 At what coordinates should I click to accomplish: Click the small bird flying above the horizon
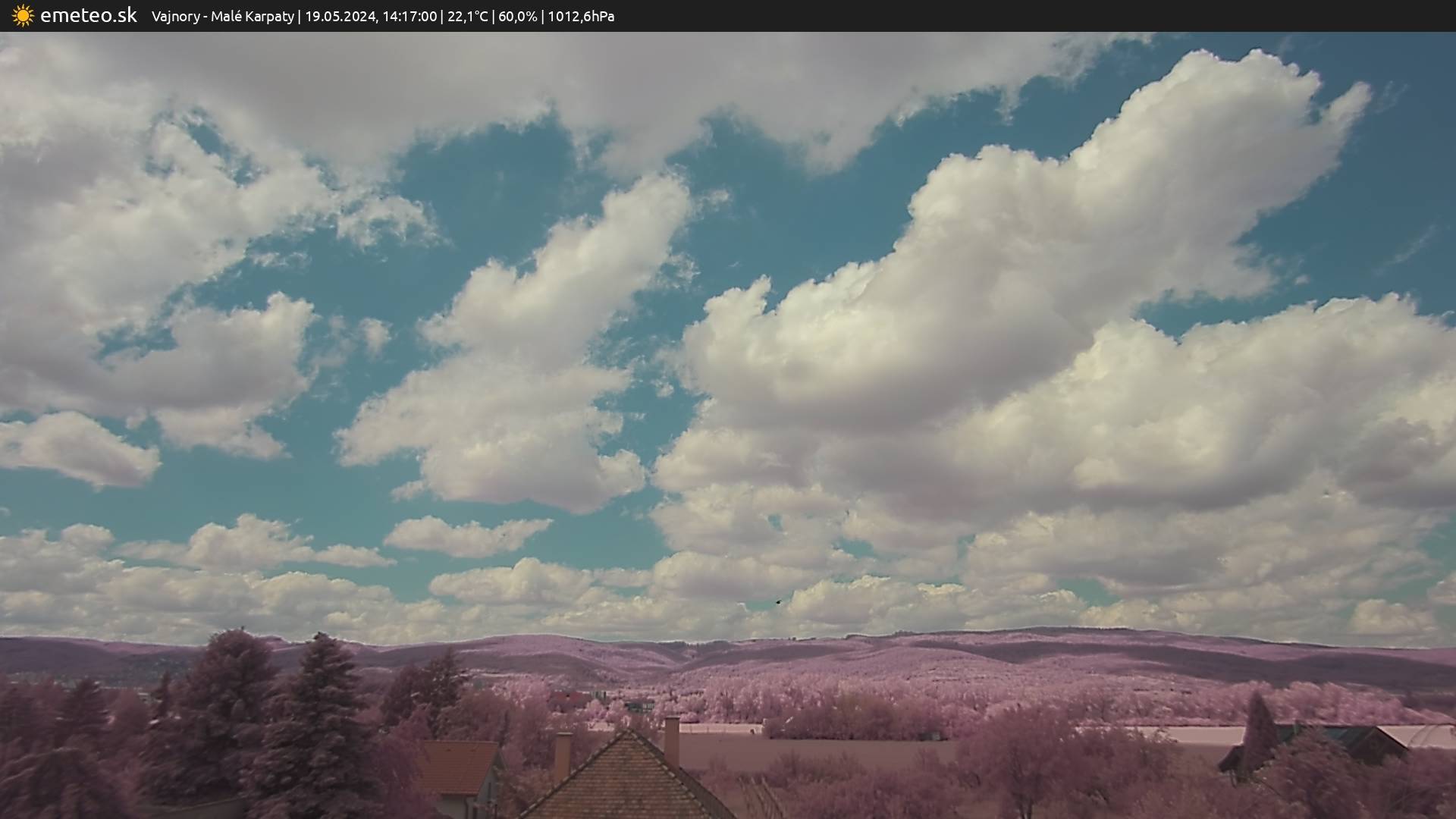point(778,602)
